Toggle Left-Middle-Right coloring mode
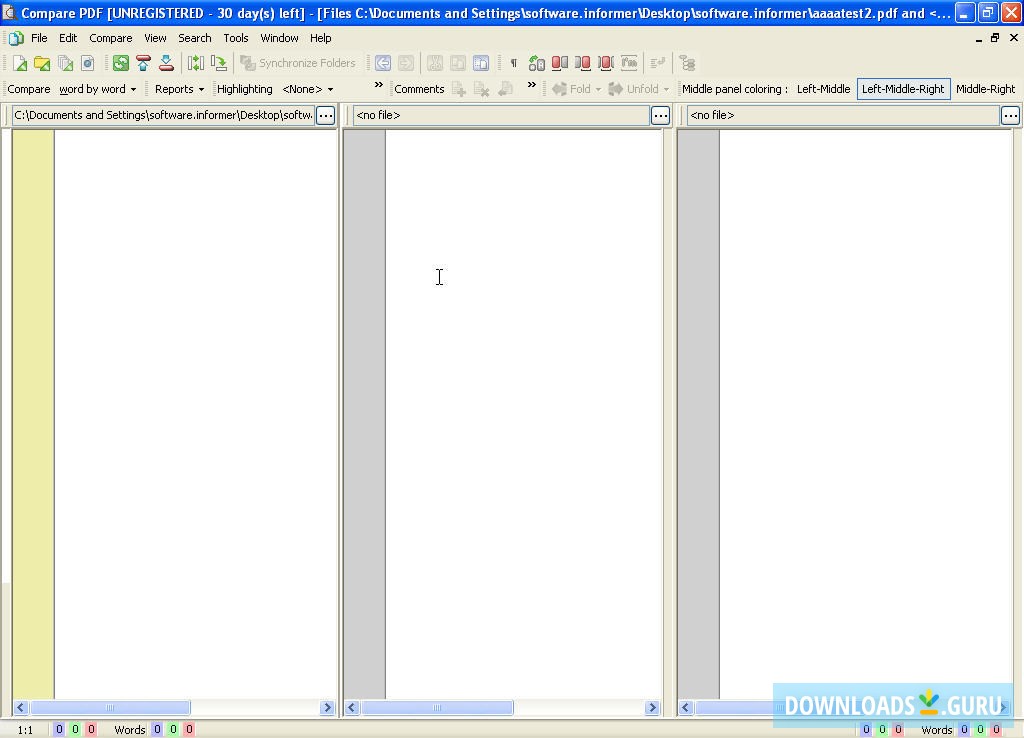The image size is (1024, 738). tap(903, 89)
